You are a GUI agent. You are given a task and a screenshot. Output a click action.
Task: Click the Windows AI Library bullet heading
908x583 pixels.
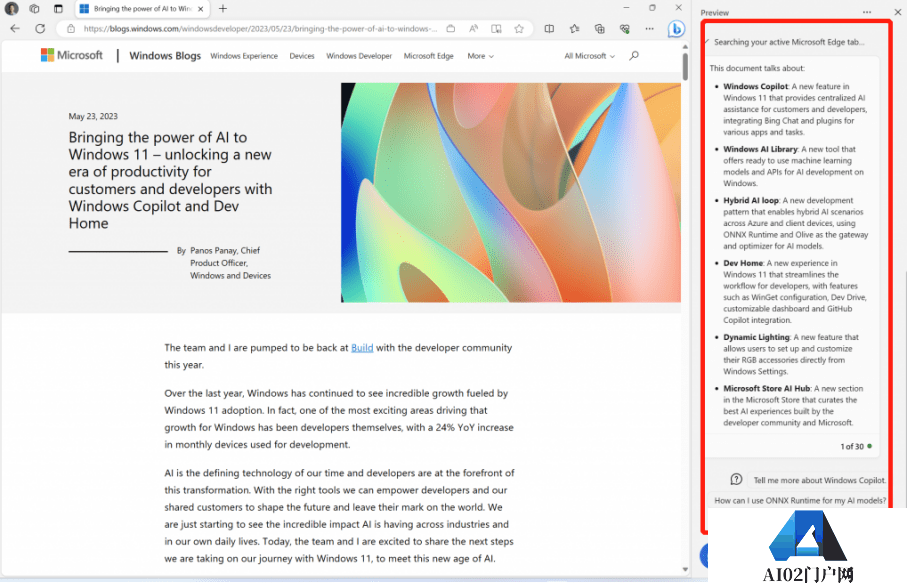click(760, 149)
